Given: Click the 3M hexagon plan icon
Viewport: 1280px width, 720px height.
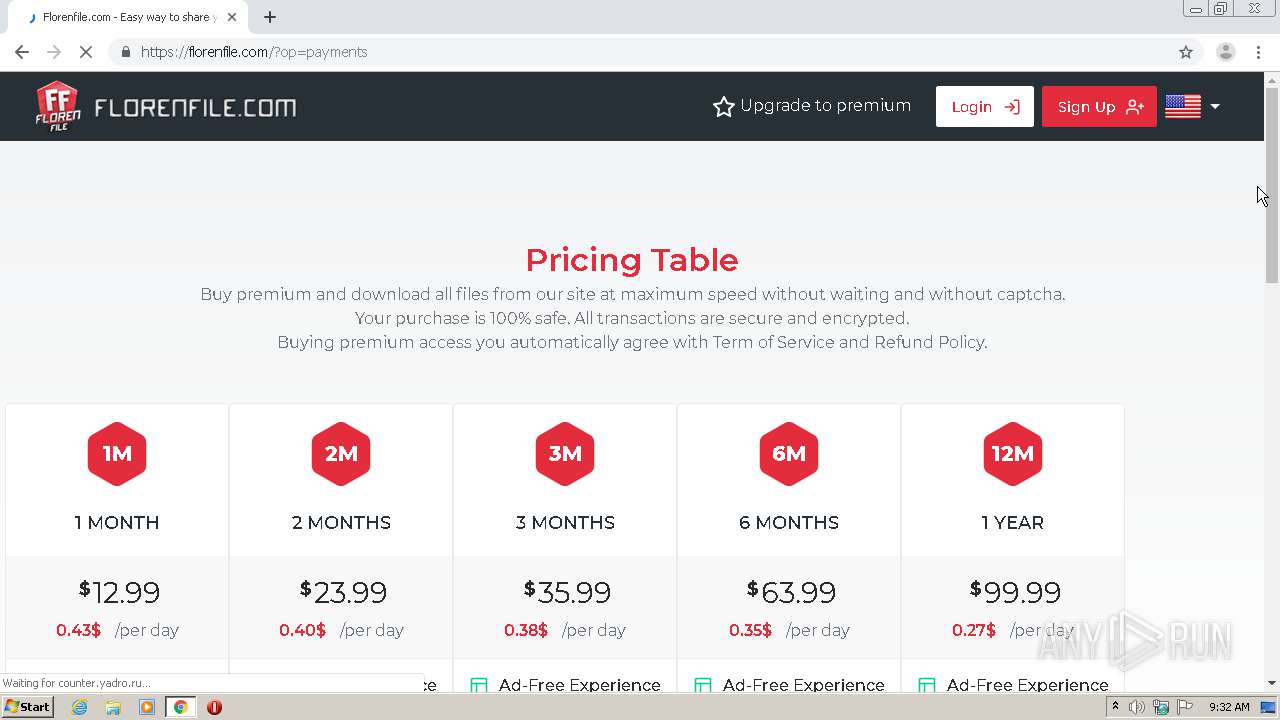Looking at the screenshot, I should (565, 454).
